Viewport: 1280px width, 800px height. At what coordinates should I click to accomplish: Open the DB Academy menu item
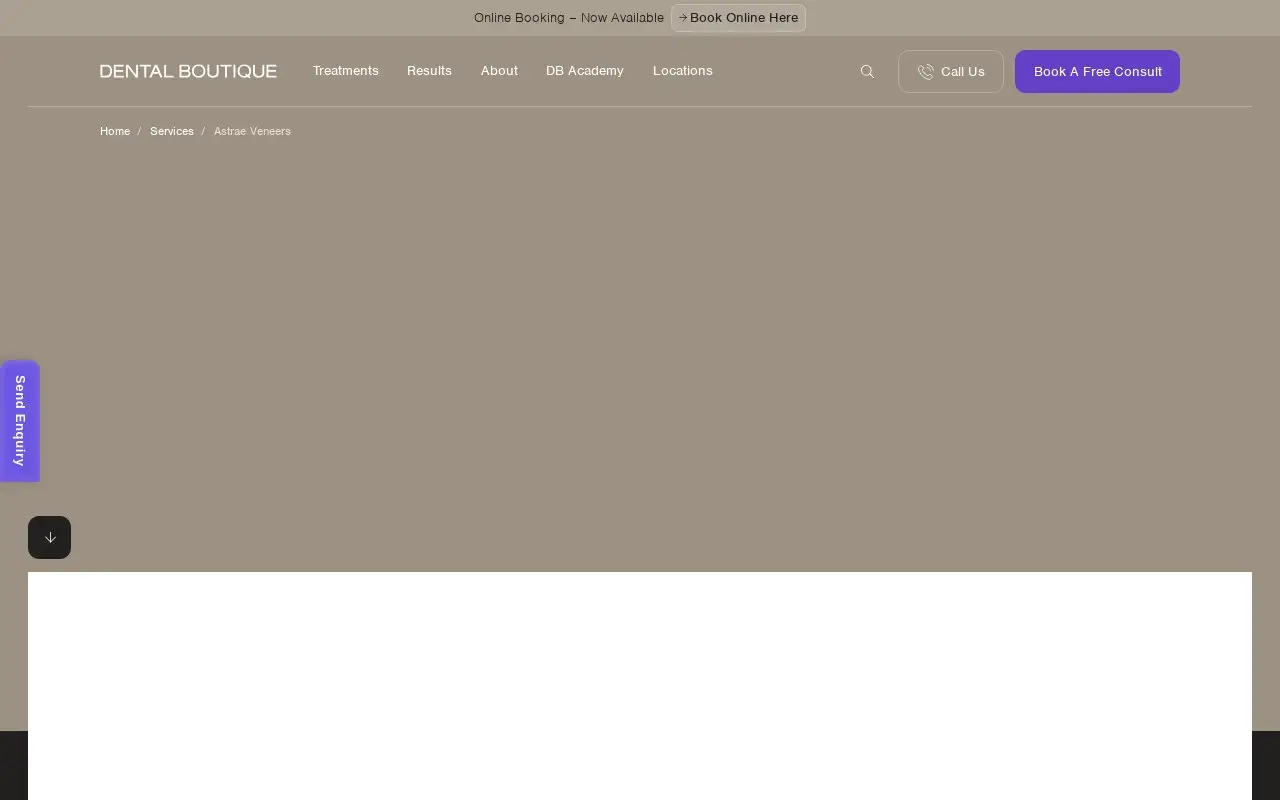(x=585, y=71)
